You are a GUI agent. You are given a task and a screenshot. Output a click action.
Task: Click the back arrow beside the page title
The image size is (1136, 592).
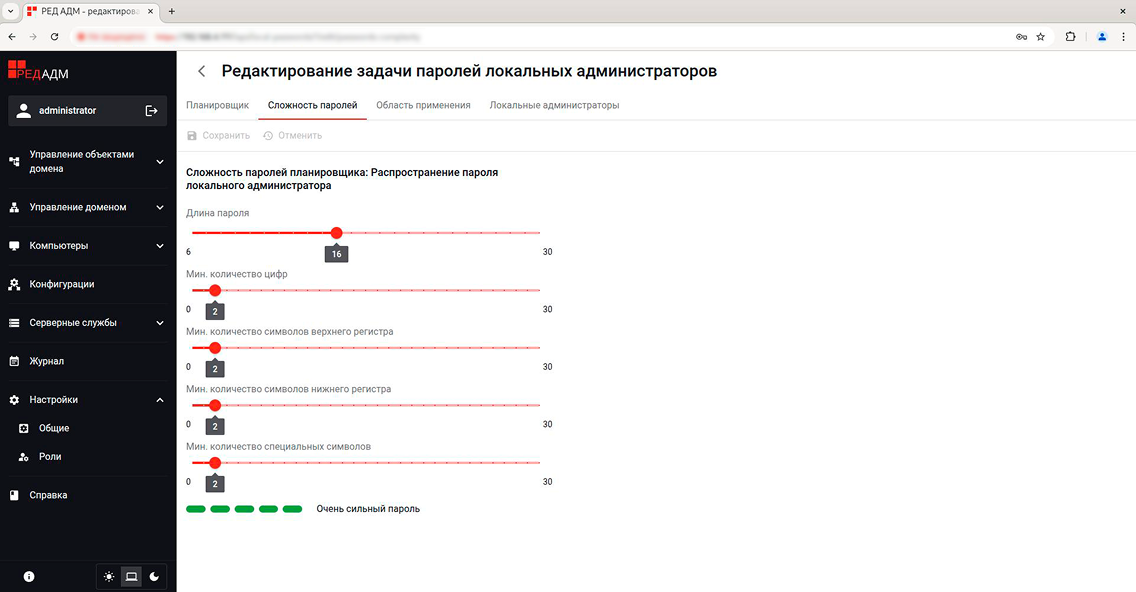coord(202,71)
